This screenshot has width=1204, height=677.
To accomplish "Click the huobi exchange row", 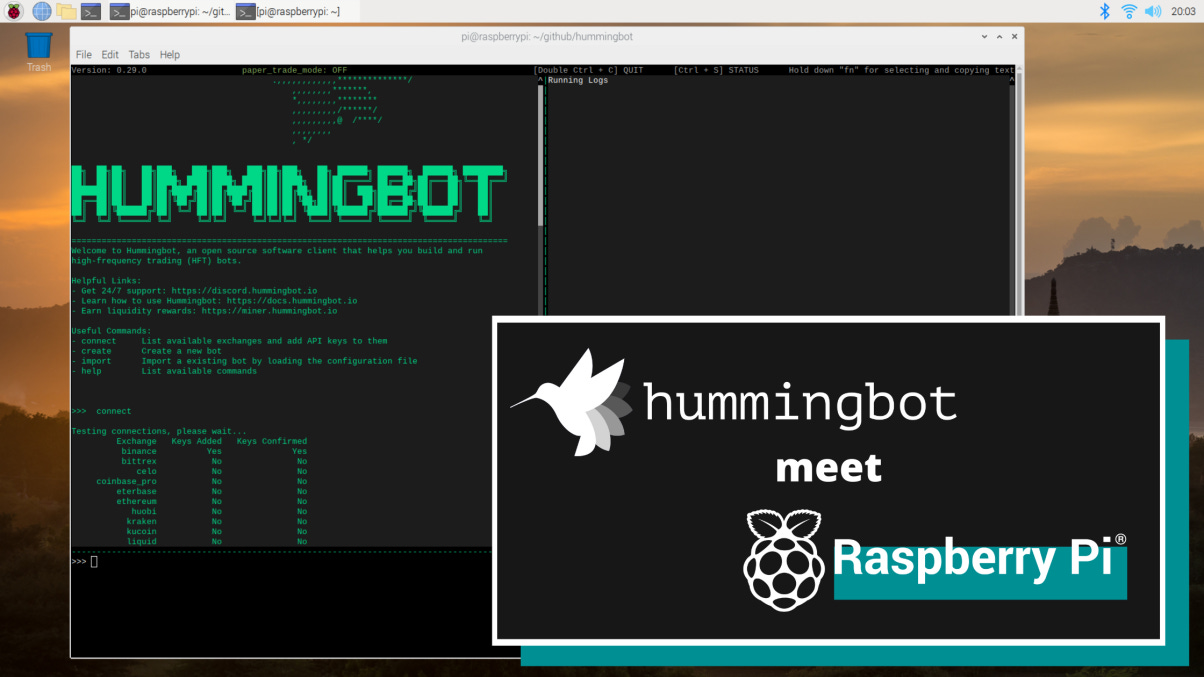I will [219, 512].
